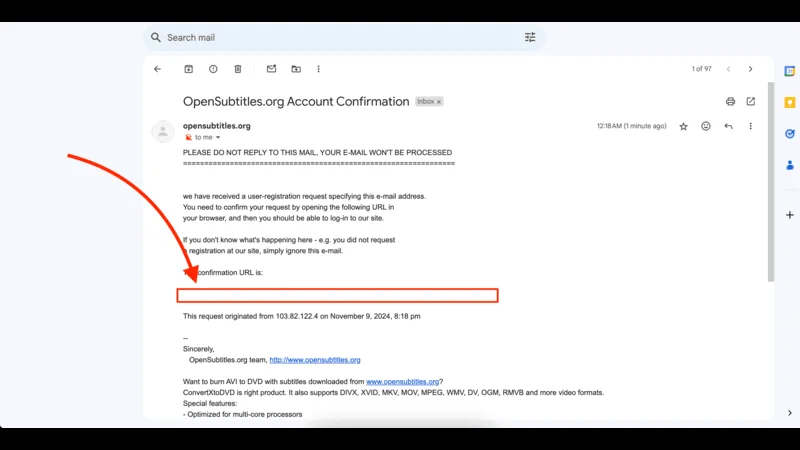Screen dimensions: 800x450
Task: Click the www.opensubtitles.org link in the ad text
Action: 402,382
